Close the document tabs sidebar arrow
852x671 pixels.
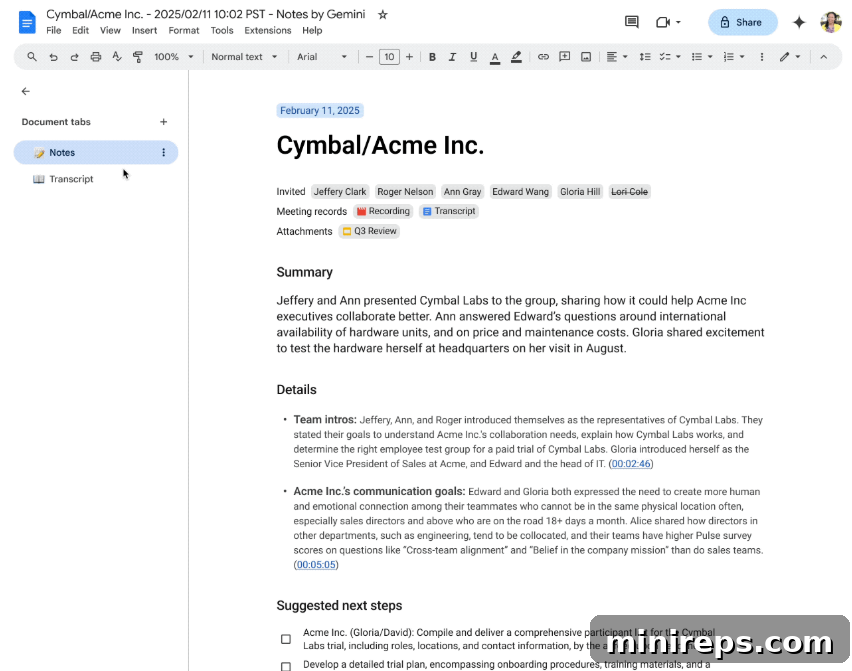(26, 91)
